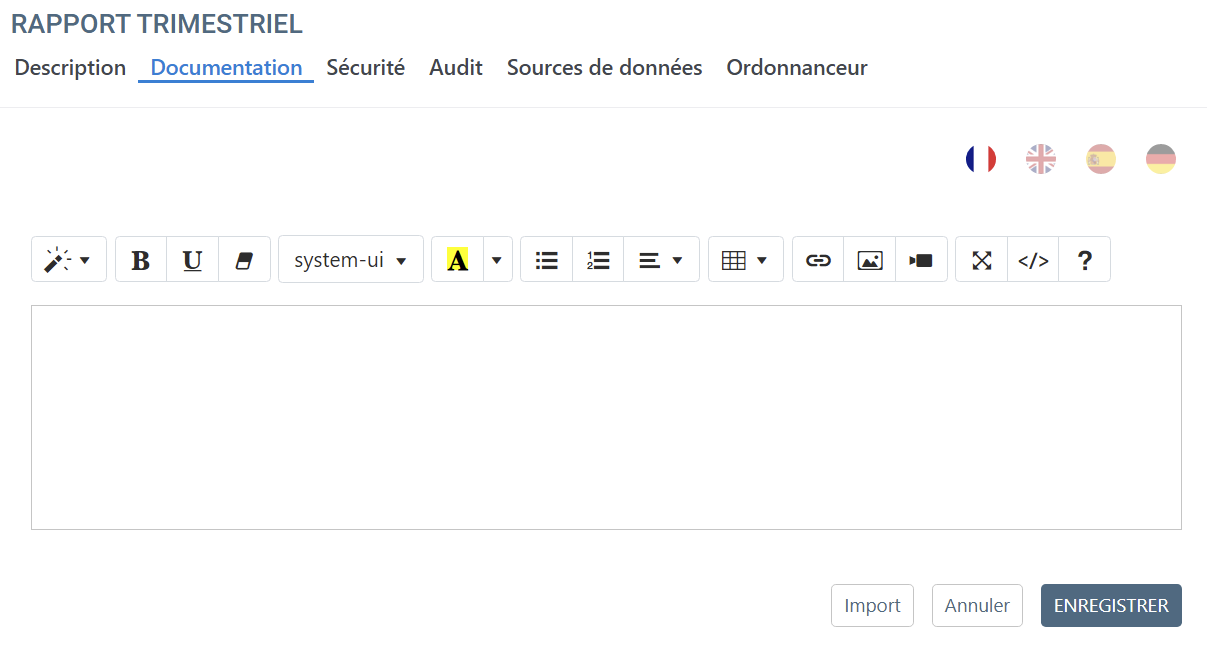This screenshot has height=649, width=1207.
Task: Open the Documentation tab
Action: click(x=226, y=68)
